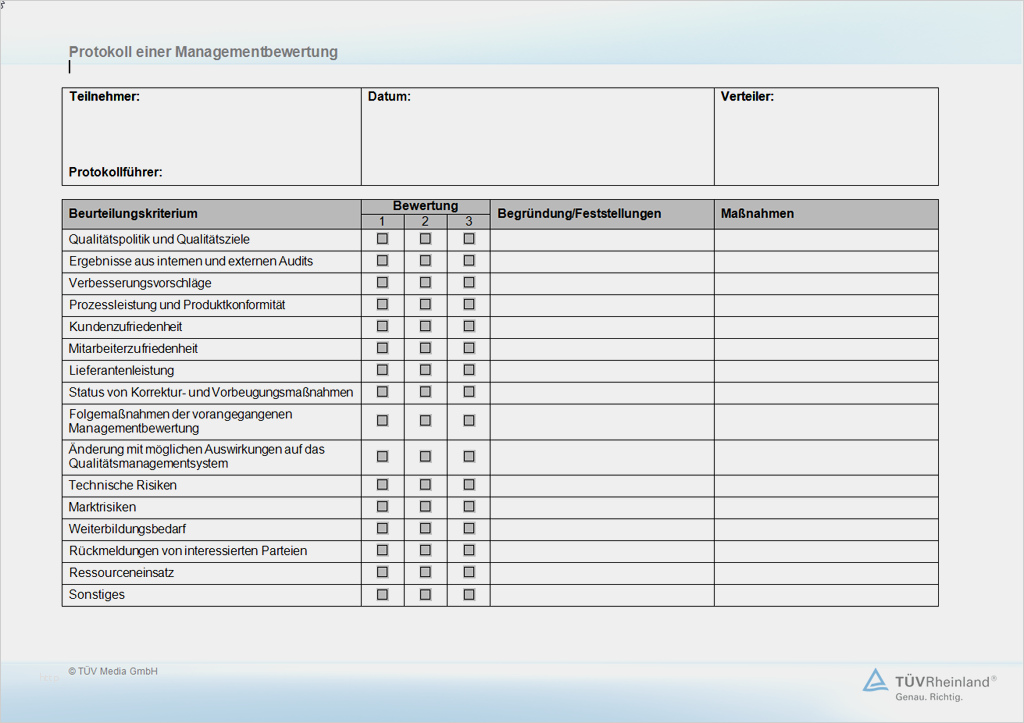Tick rating 1 for Mitarbeiterzufriedenheit

(x=382, y=348)
